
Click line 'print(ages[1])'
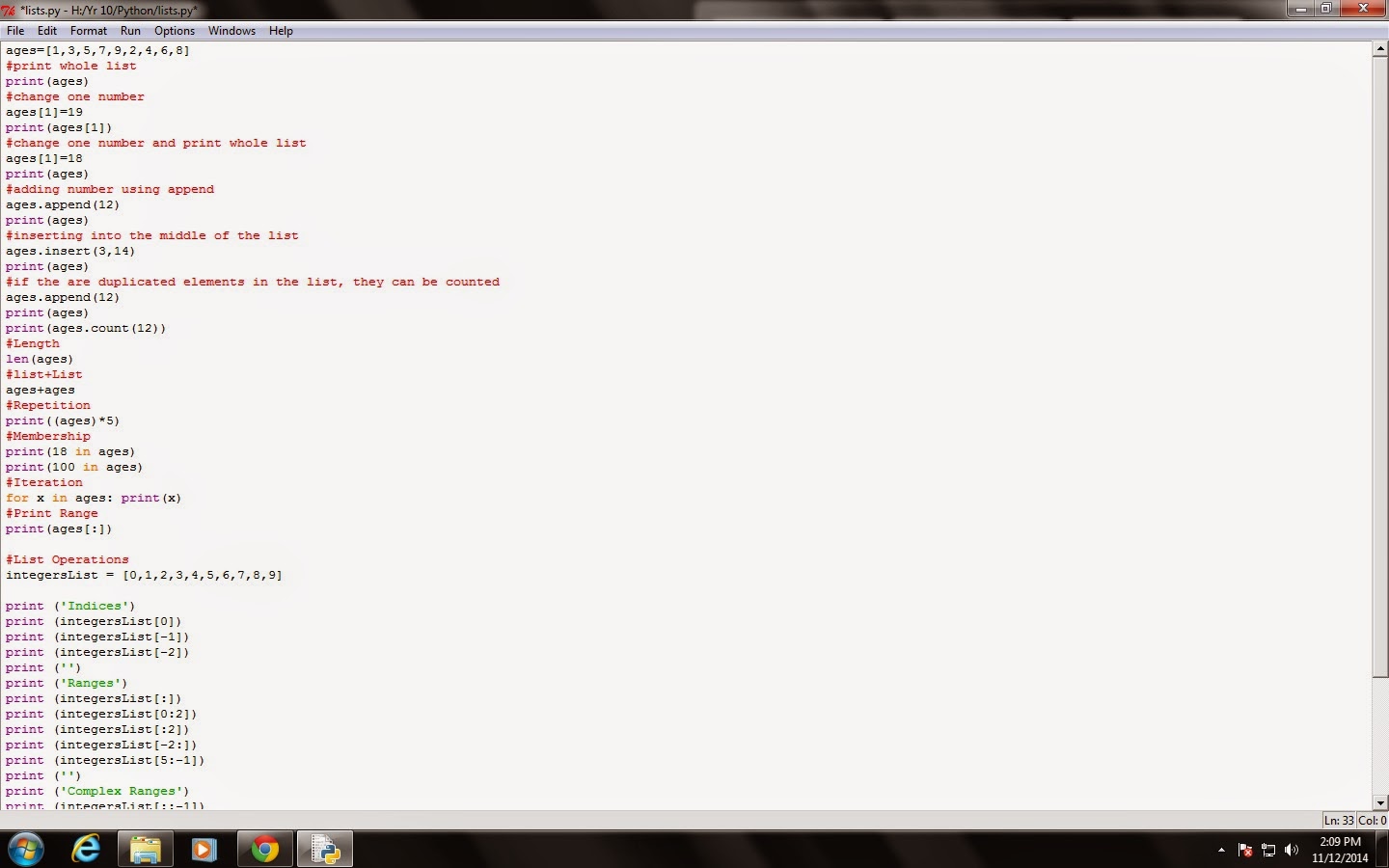(x=59, y=127)
